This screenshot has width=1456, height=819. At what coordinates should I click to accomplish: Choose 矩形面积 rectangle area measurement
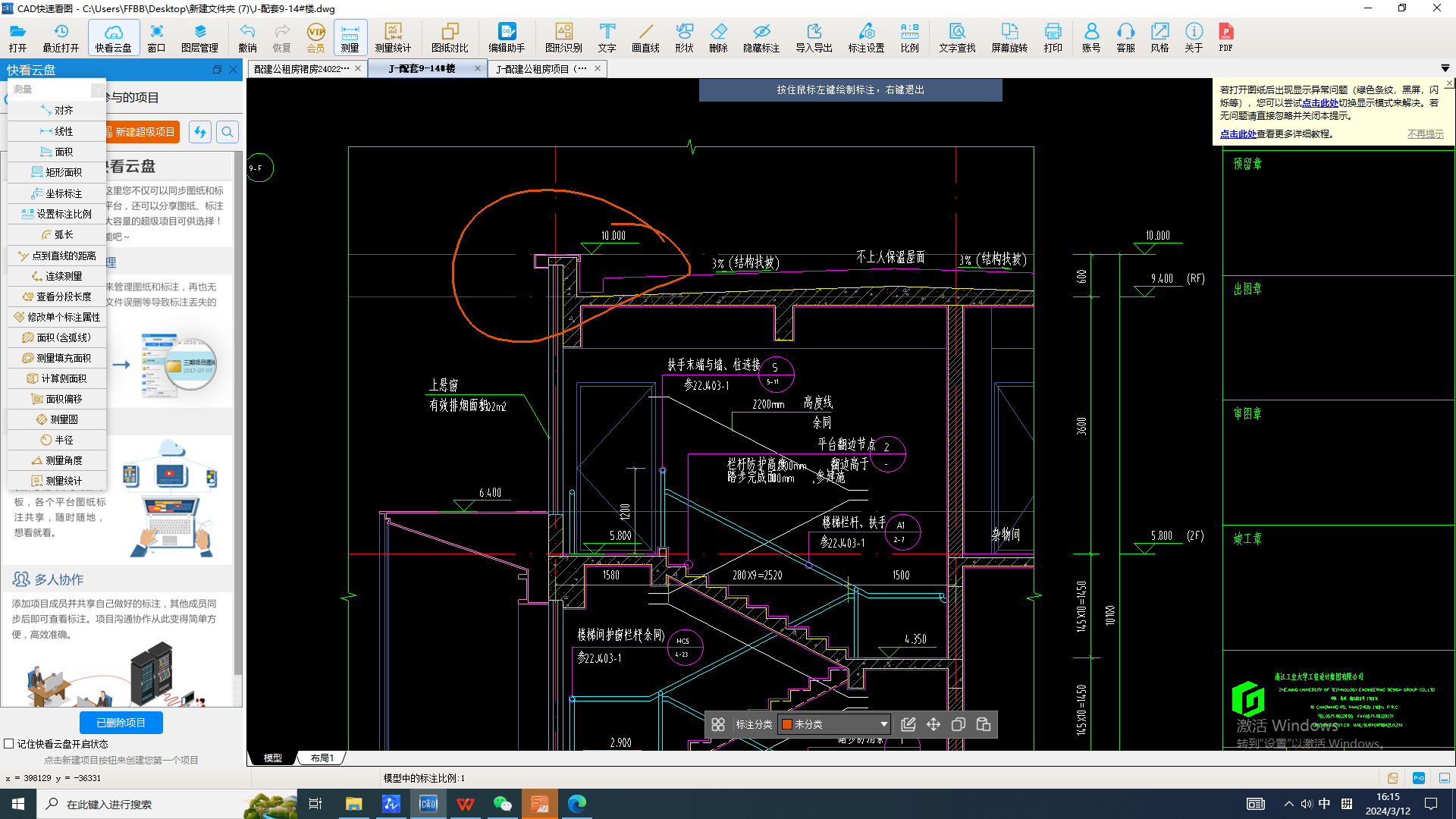57,172
